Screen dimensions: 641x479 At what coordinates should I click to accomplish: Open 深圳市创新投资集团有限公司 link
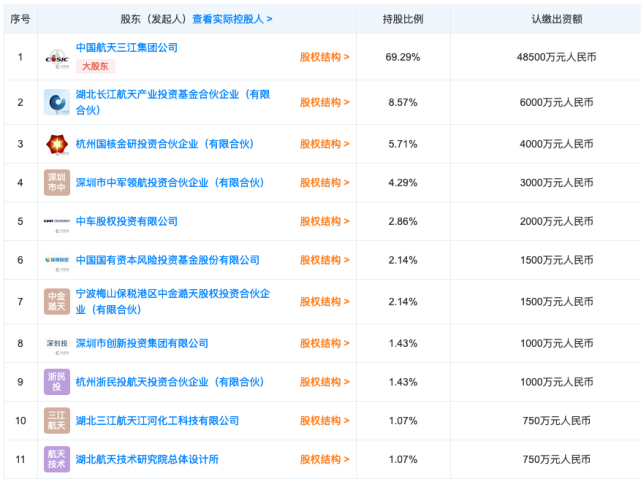point(142,343)
